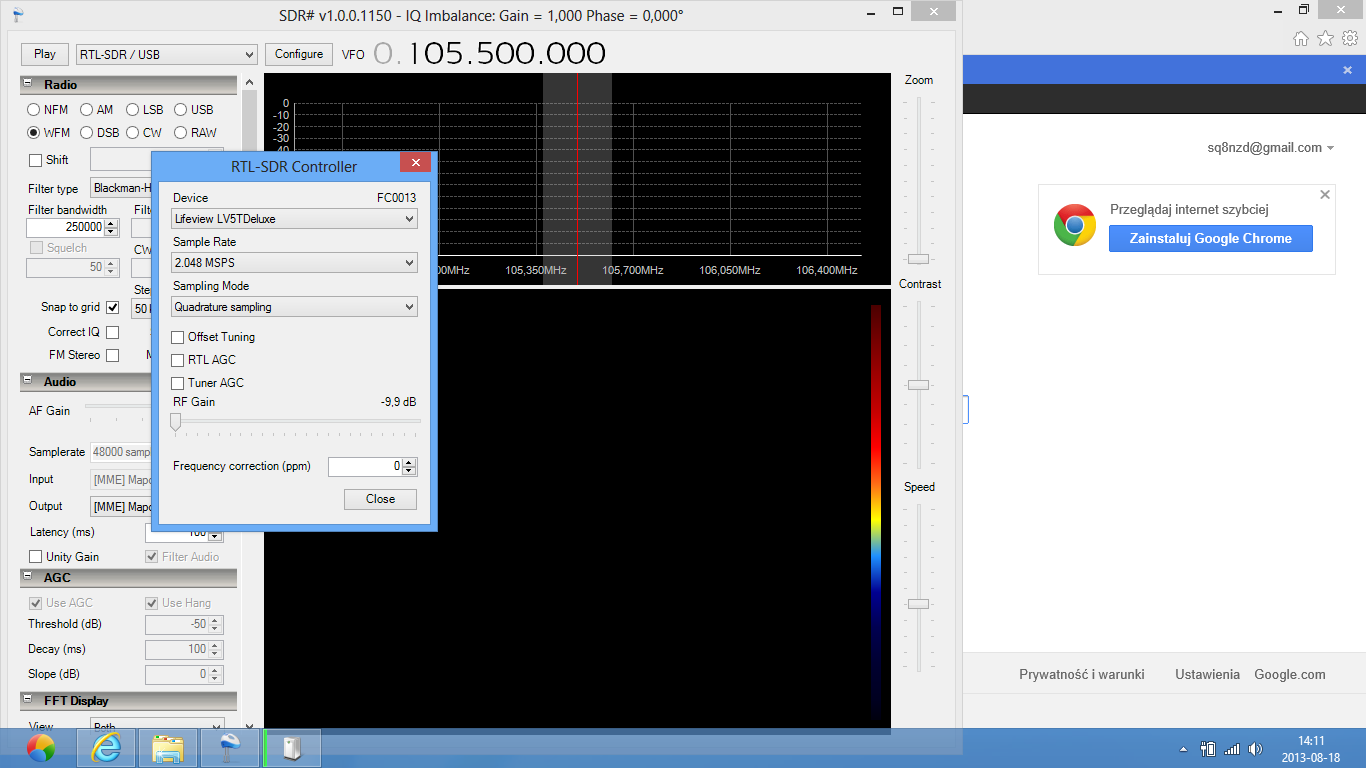Click the RF Gain slider handle
This screenshot has height=768, width=1366.
(176, 423)
